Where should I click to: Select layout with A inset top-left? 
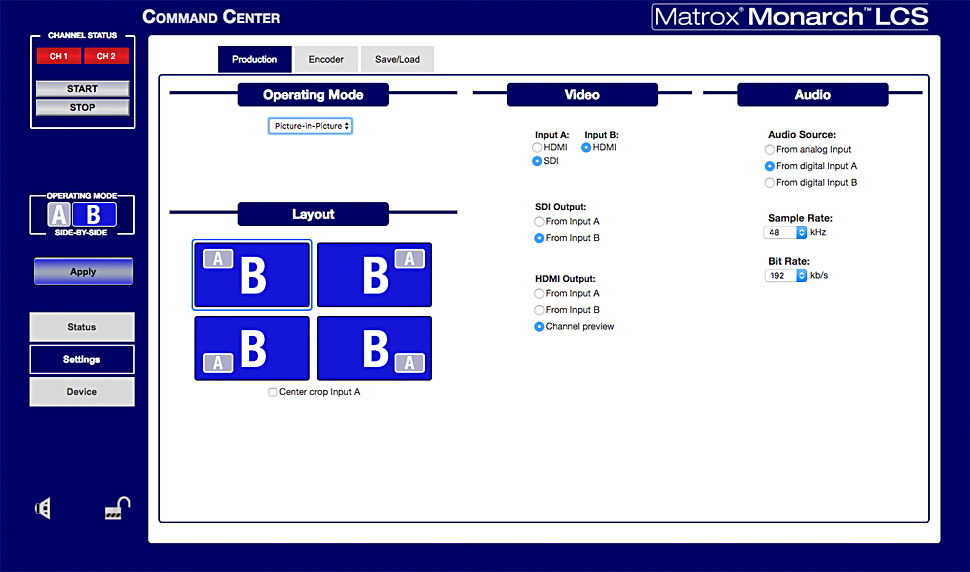[x=252, y=275]
